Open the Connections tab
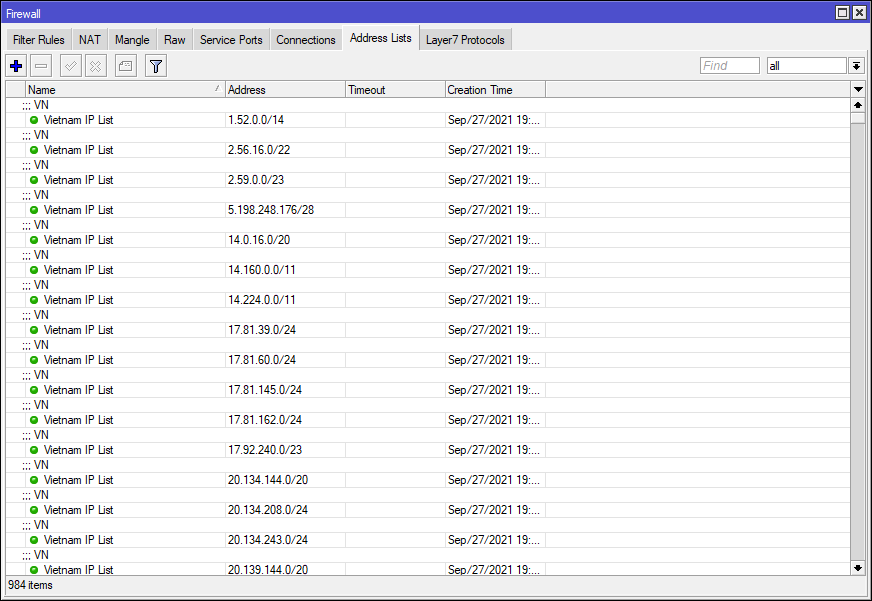 pos(306,40)
